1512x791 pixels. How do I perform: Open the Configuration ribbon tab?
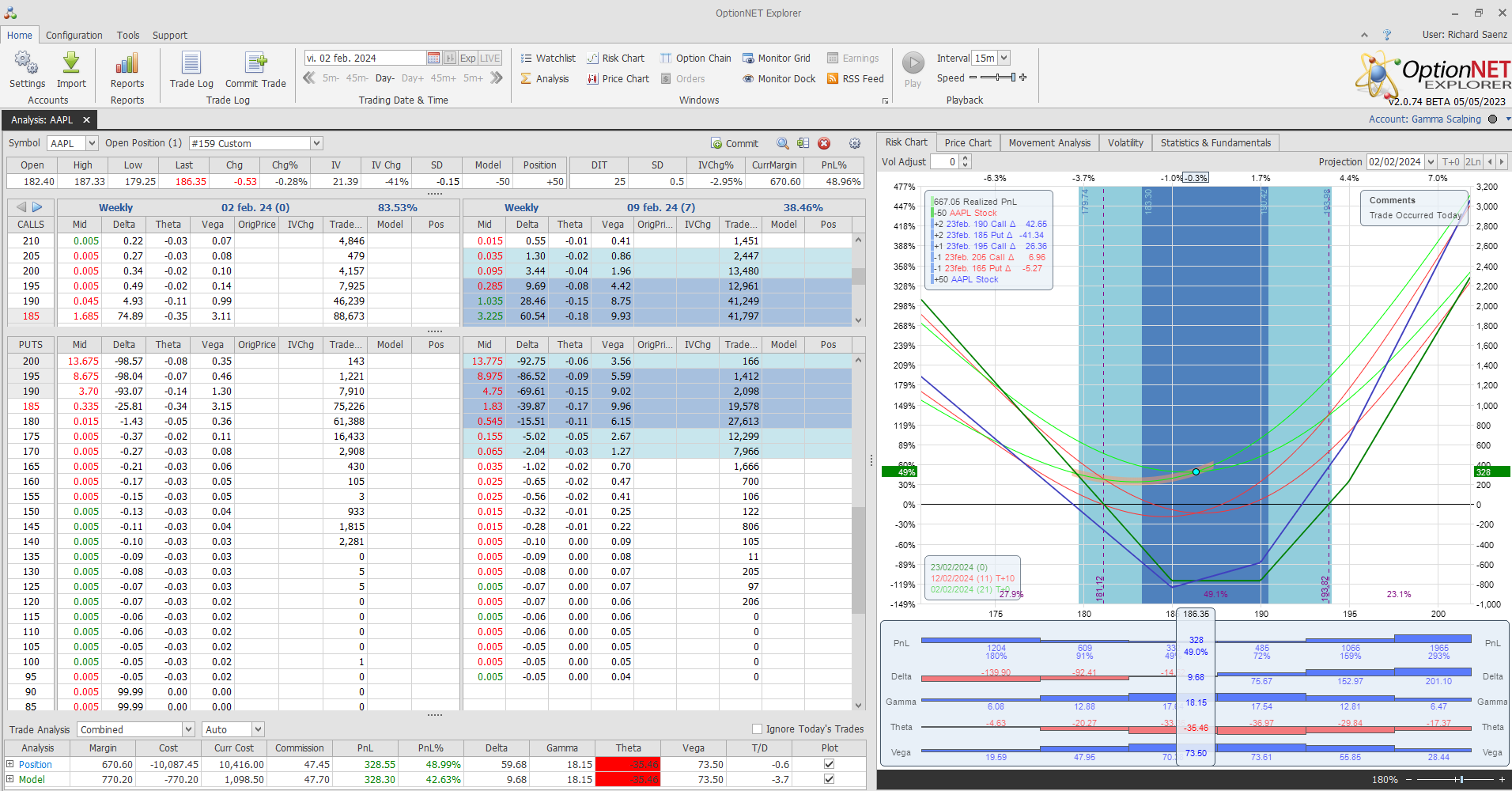pos(74,35)
